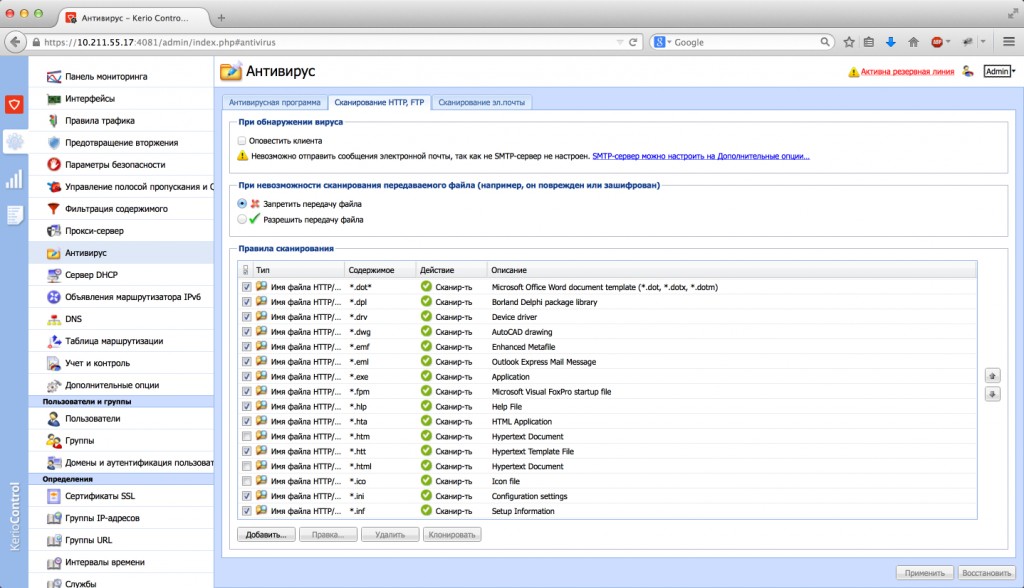The image size is (1024, 588).
Task: Enable the *.htm rule checkbox
Action: (246, 436)
